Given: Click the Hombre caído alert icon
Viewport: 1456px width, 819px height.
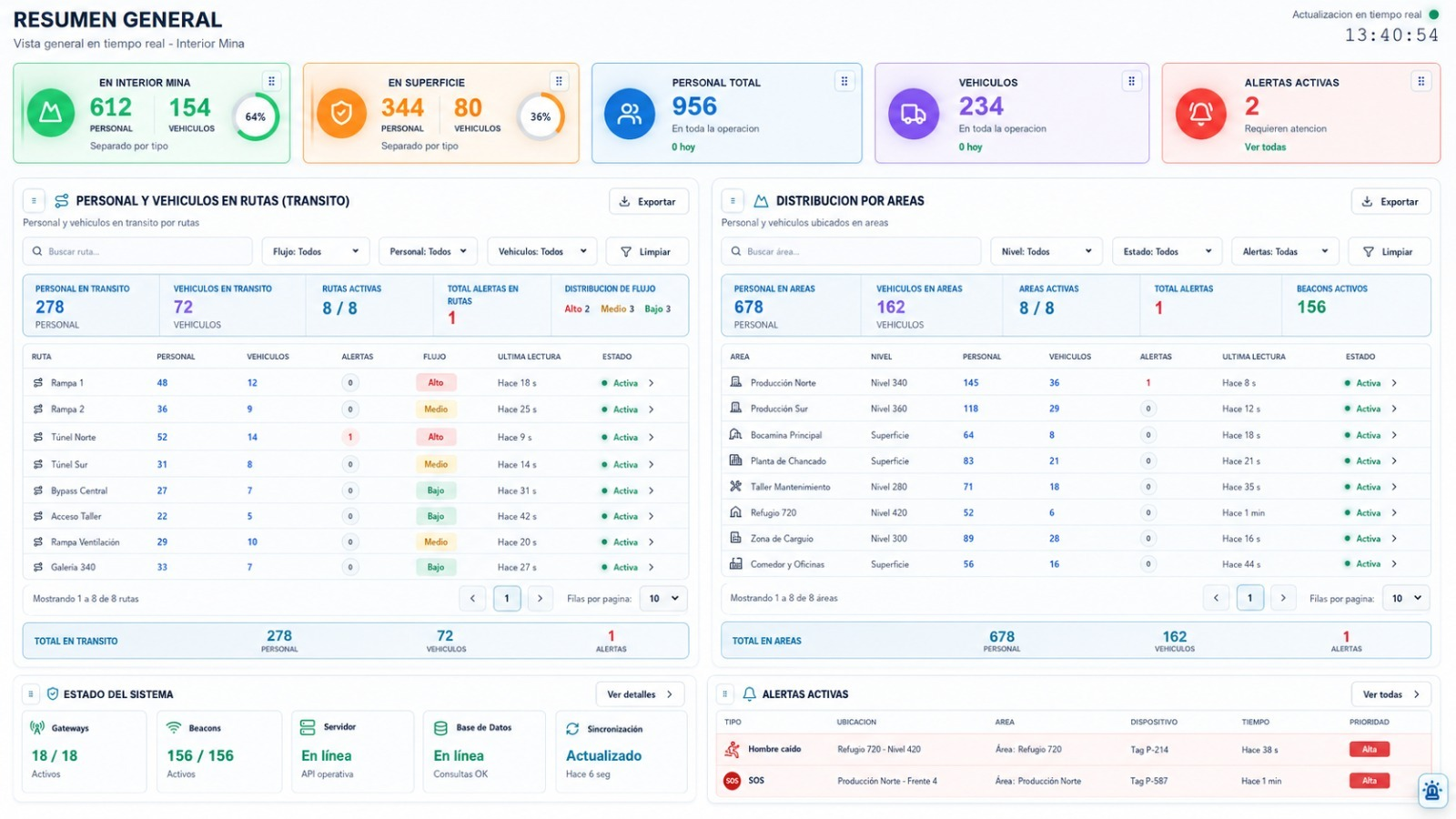Looking at the screenshot, I should tap(732, 750).
